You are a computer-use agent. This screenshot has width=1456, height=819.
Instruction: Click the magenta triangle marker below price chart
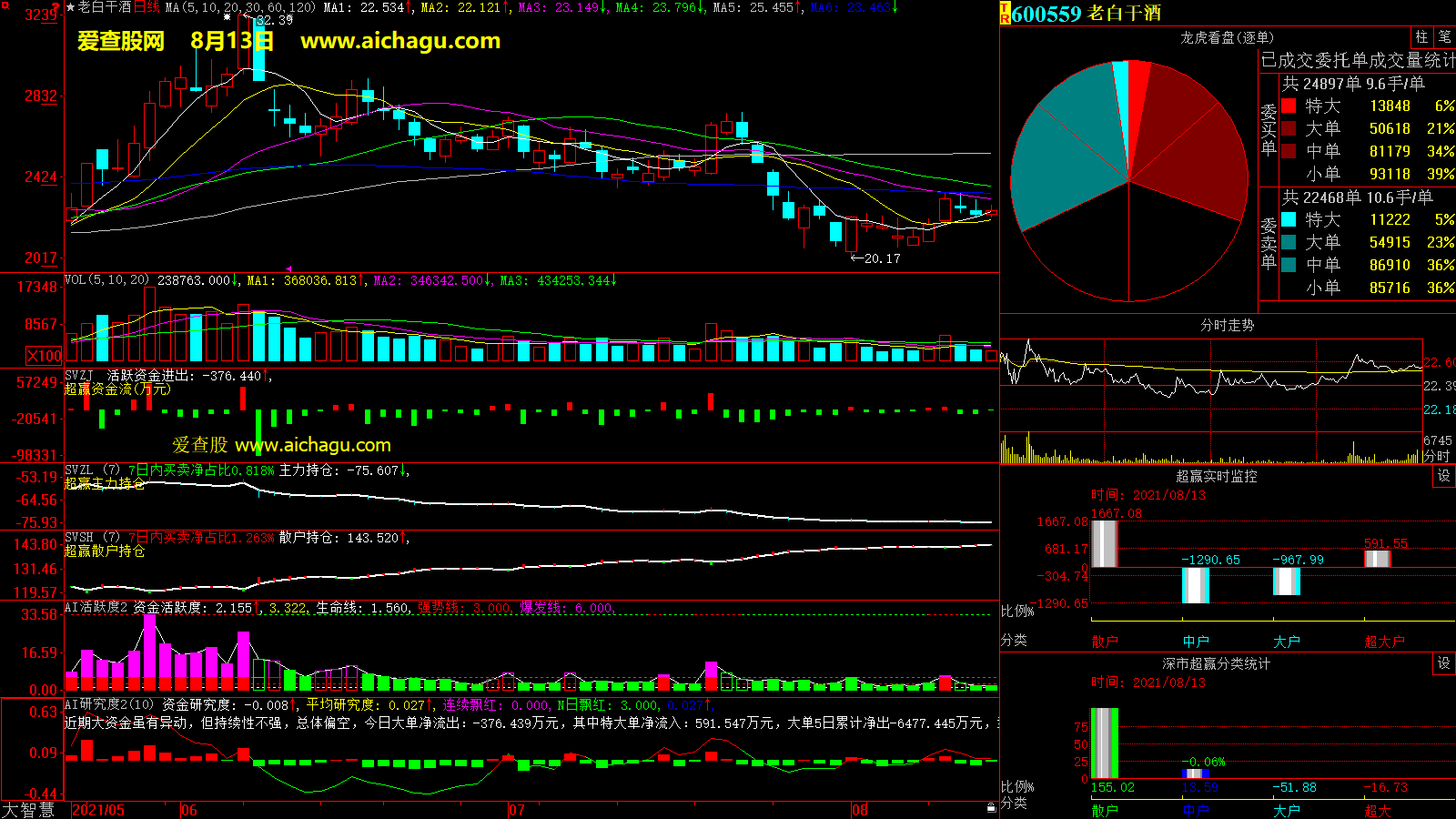[288, 269]
